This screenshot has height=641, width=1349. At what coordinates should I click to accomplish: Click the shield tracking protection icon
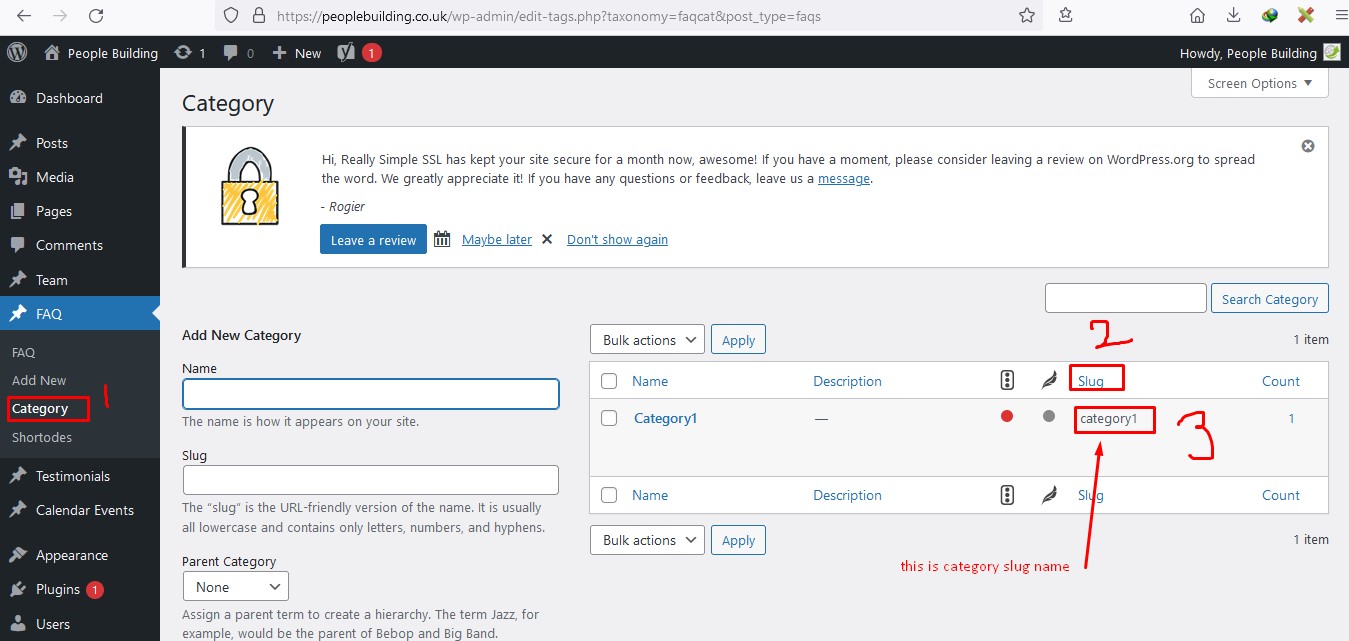pos(231,16)
